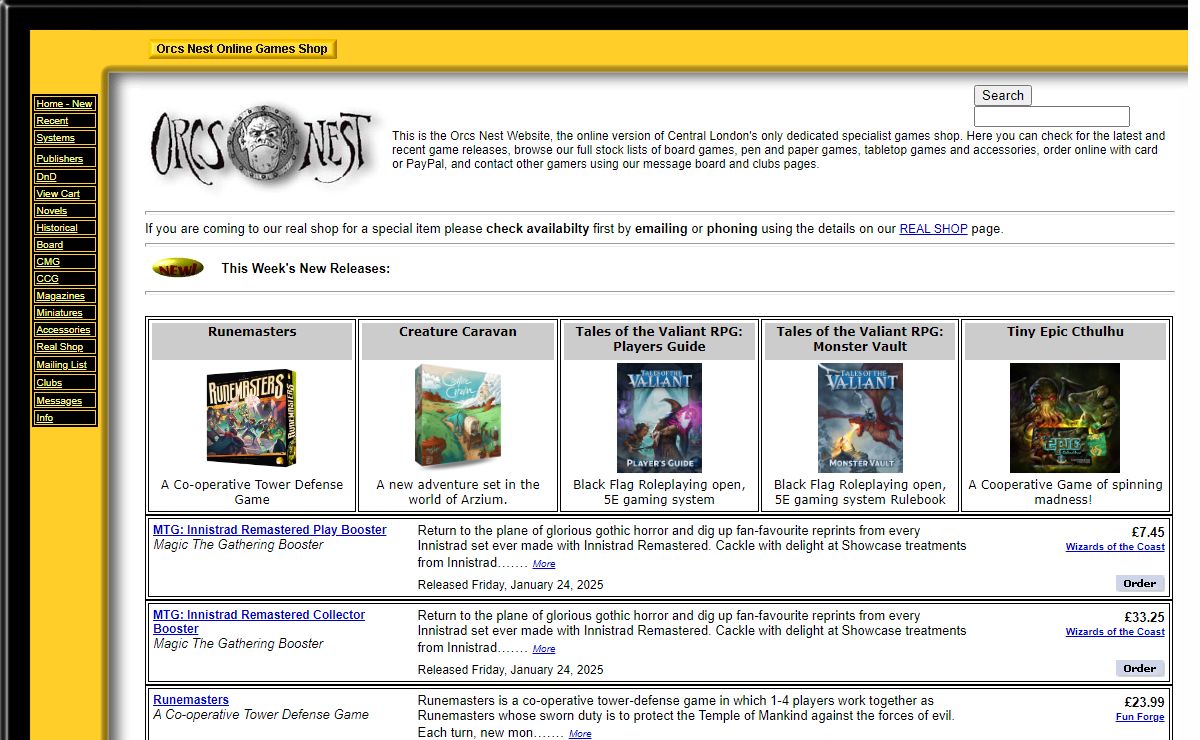Click the NEW badge icon
Viewport: 1200px width, 740px height.
coord(178,268)
